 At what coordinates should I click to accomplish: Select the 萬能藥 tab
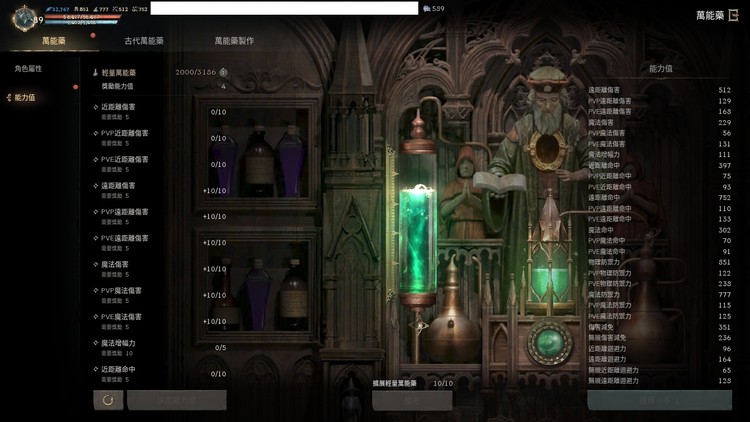pos(54,41)
